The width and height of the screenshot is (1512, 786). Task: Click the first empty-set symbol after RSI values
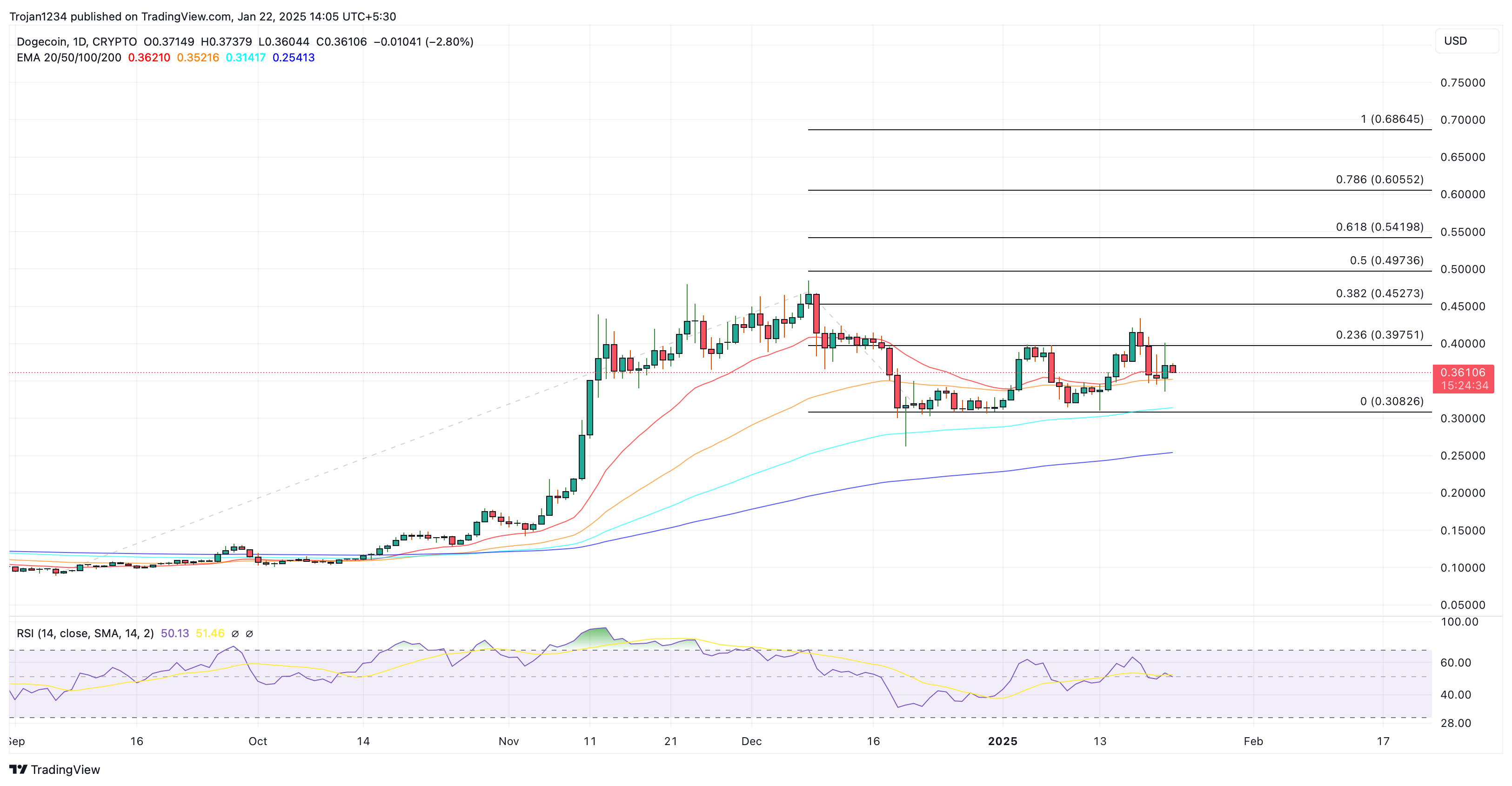click(x=235, y=633)
